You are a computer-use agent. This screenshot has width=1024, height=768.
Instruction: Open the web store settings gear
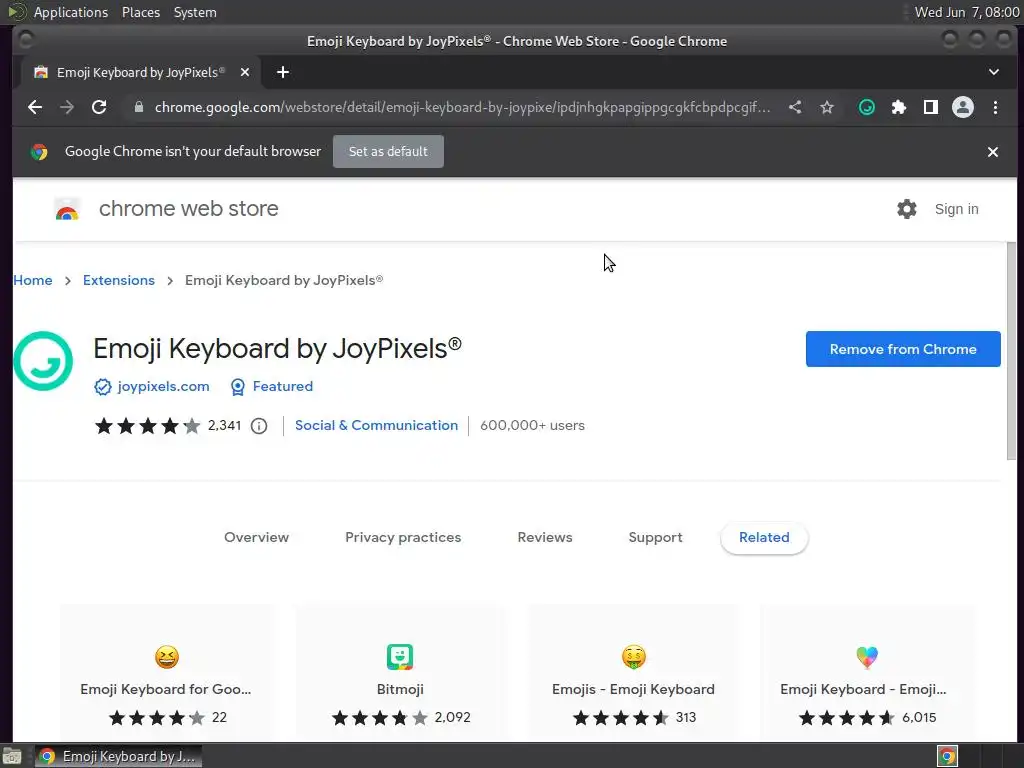pyautogui.click(x=907, y=209)
